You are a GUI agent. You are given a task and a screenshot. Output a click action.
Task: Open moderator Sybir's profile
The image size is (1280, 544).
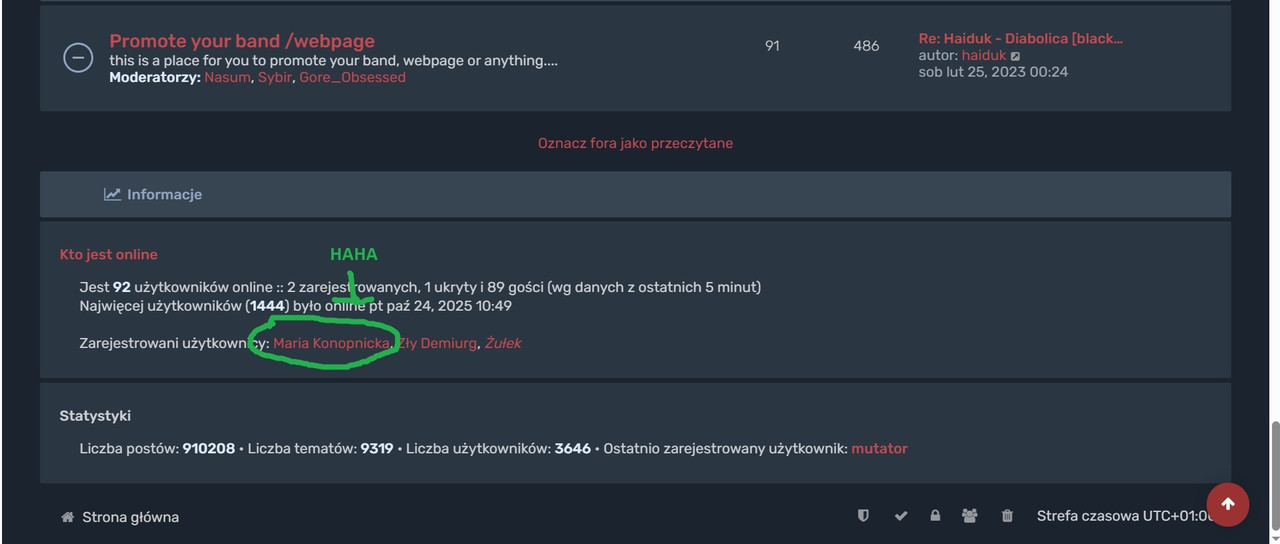[x=275, y=77]
